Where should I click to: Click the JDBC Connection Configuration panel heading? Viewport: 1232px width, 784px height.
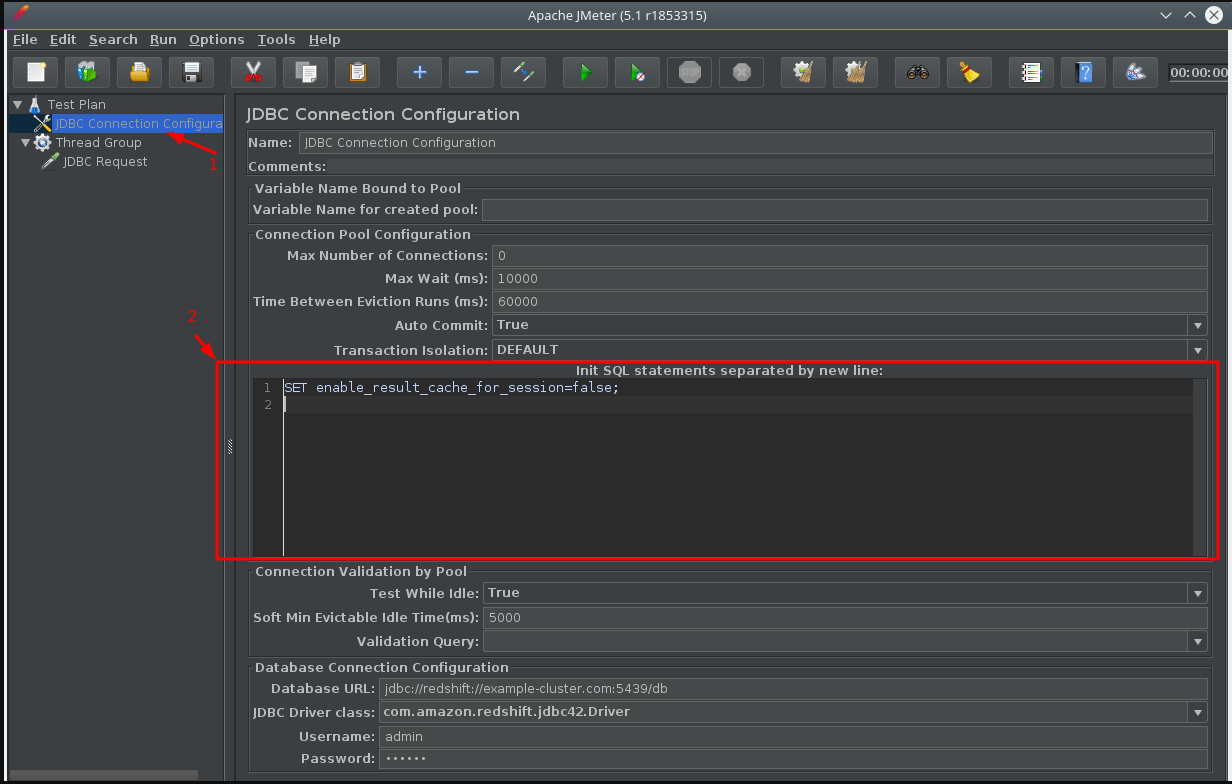[x=383, y=114]
